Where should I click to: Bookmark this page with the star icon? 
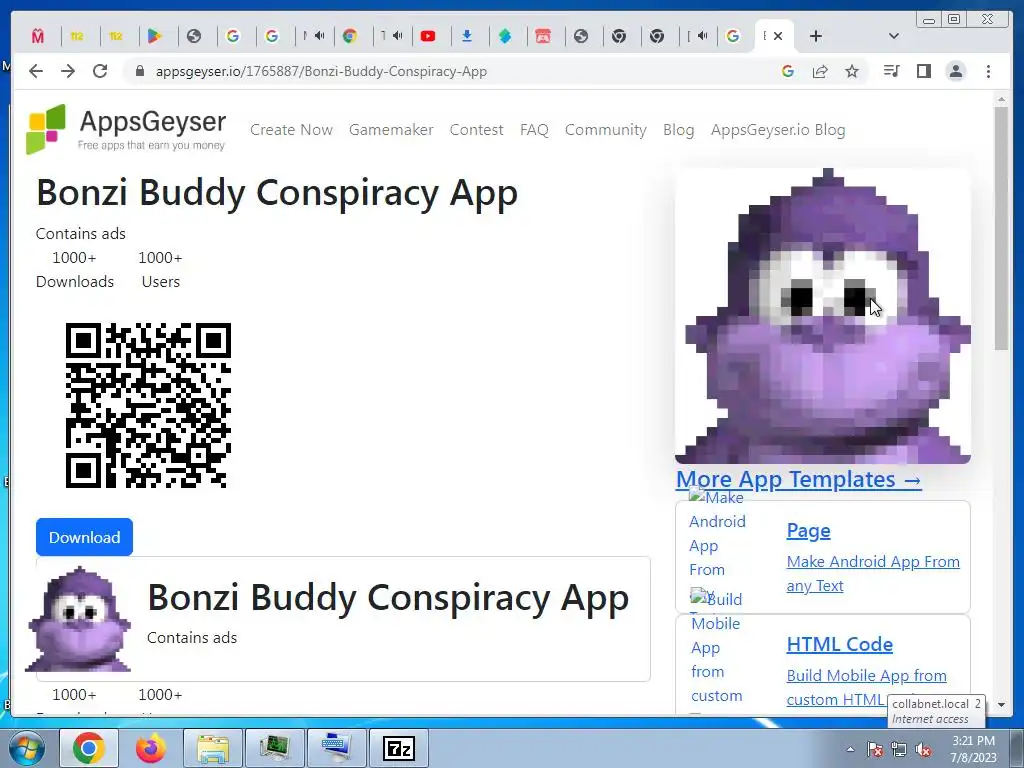[852, 71]
